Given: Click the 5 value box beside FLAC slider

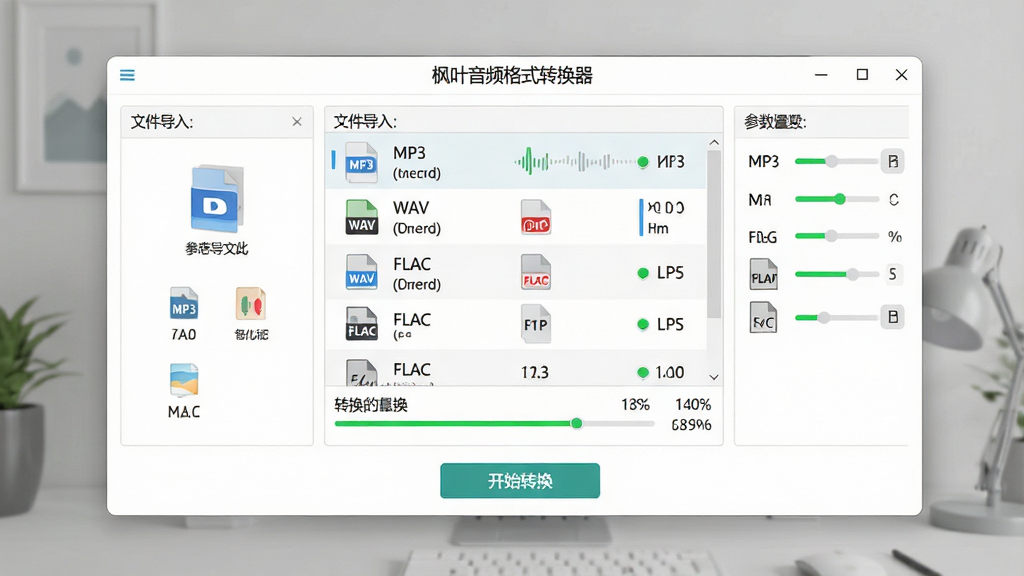Looking at the screenshot, I should click(x=892, y=274).
